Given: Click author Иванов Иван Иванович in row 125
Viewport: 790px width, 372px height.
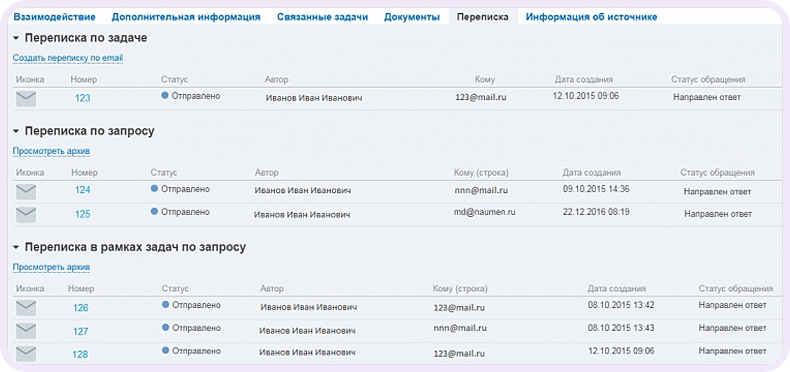Looking at the screenshot, I should [302, 214].
